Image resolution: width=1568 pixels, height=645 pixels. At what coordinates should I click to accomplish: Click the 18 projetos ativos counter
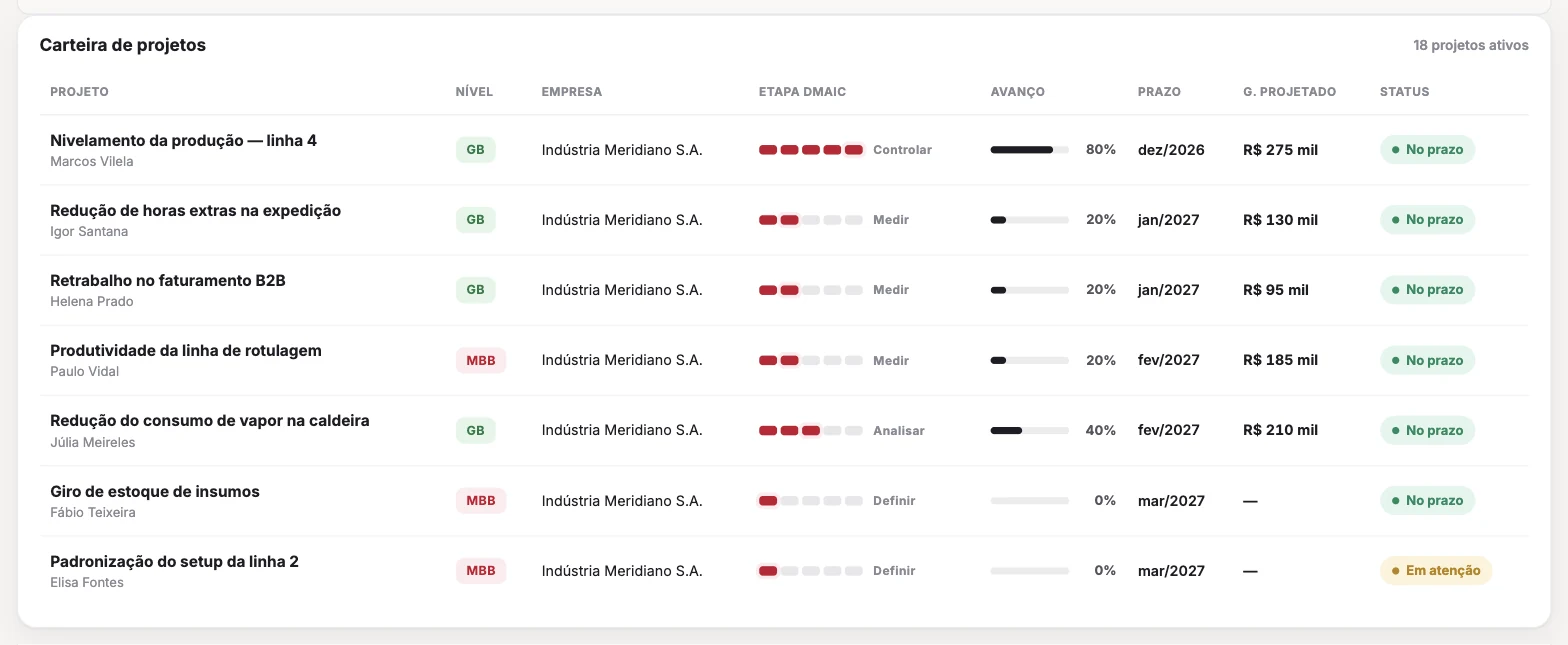[1470, 46]
